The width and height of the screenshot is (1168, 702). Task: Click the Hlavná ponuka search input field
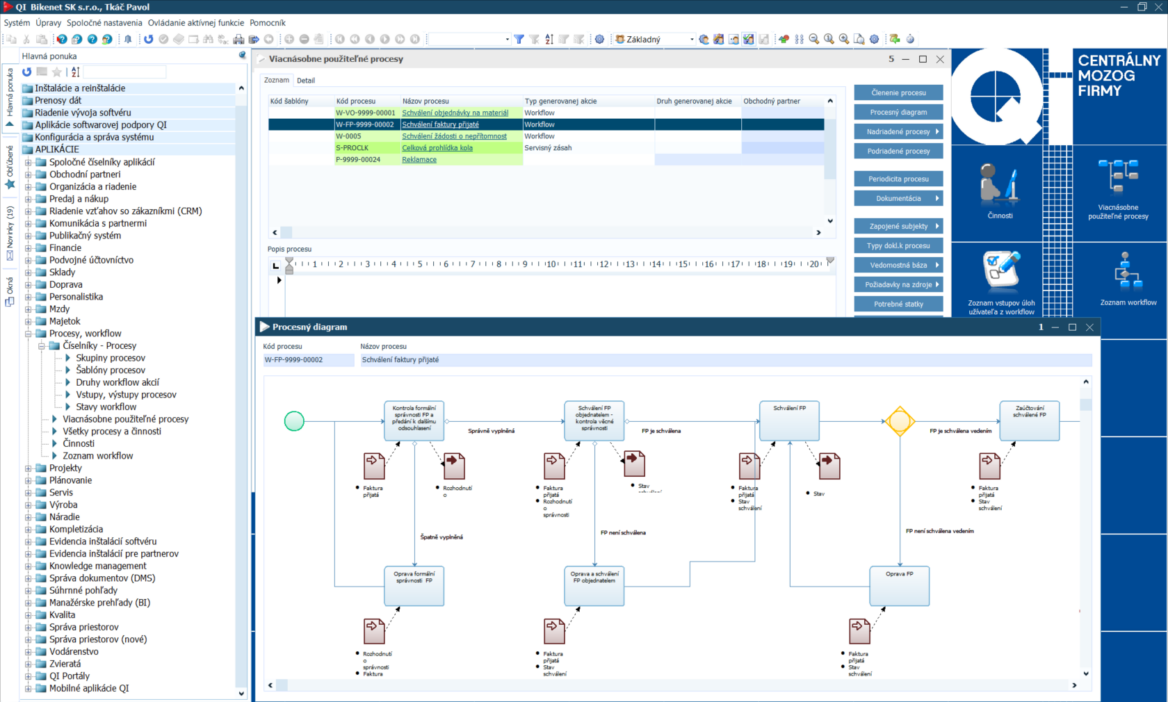(x=124, y=72)
